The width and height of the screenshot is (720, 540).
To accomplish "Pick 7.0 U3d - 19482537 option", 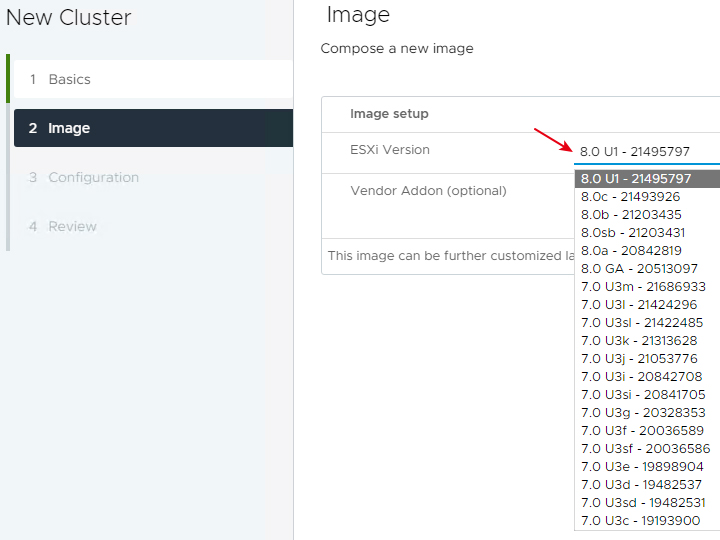I will 647,484.
